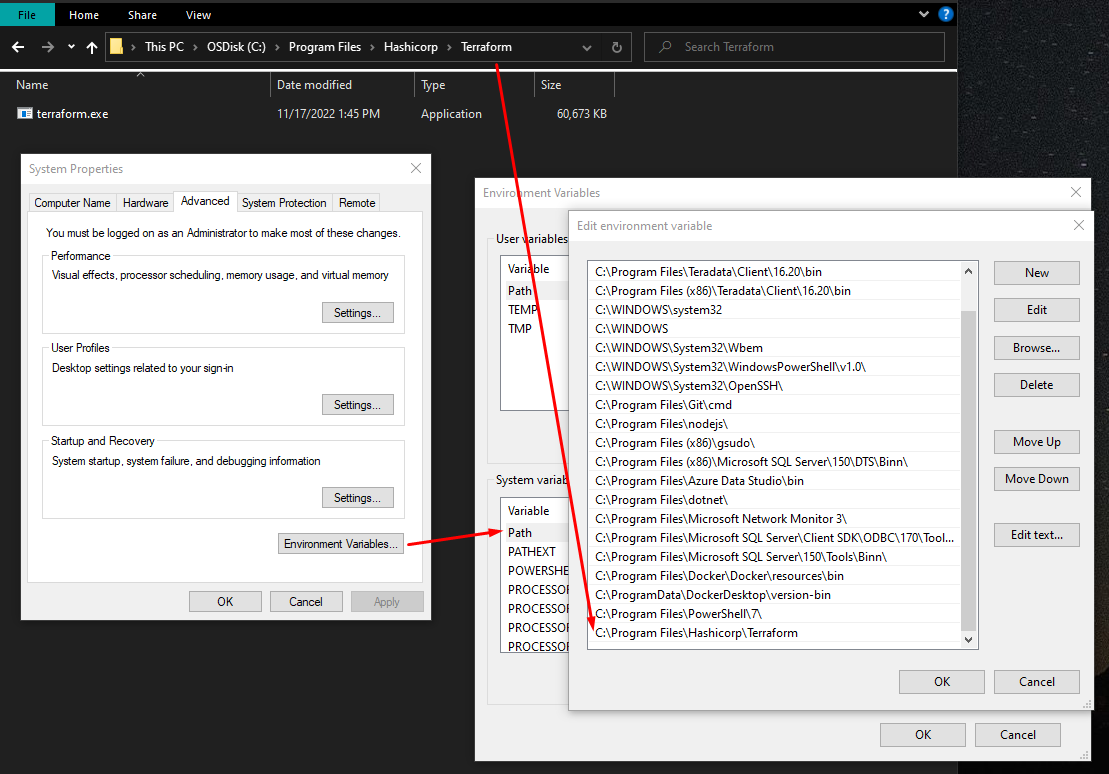This screenshot has height=774, width=1109.
Task: Click Cancel in System Properties
Action: point(306,601)
